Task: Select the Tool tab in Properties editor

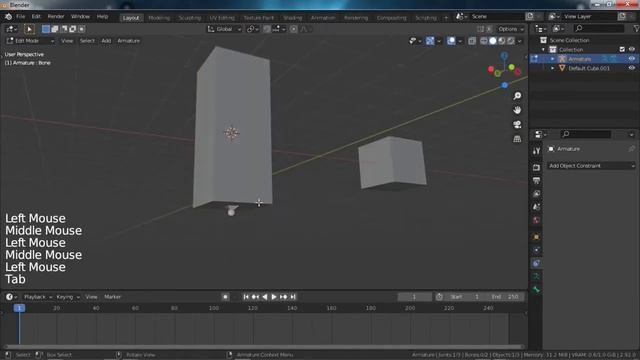Action: tap(536, 151)
